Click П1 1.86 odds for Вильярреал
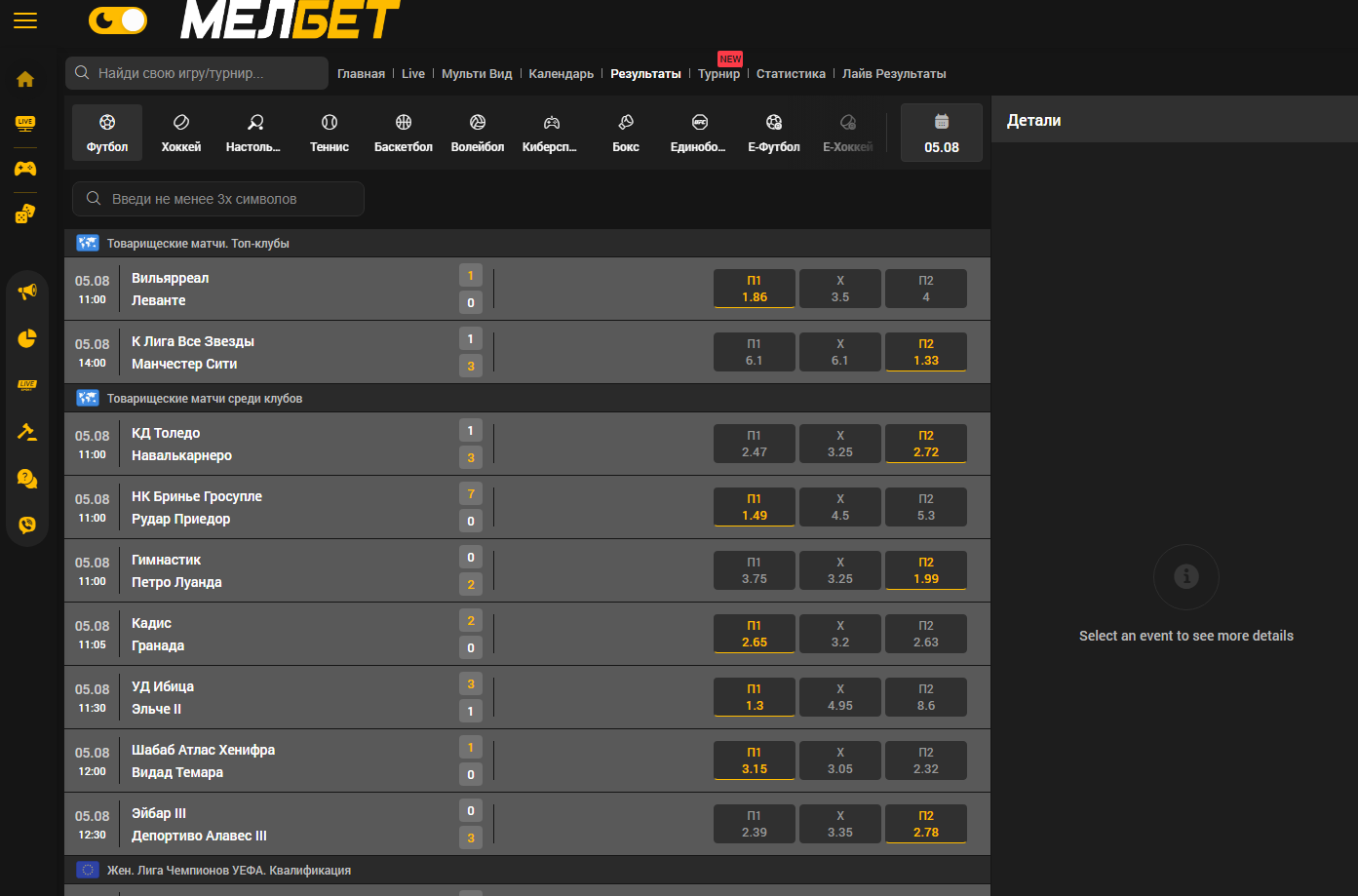The image size is (1358, 896). 755,289
